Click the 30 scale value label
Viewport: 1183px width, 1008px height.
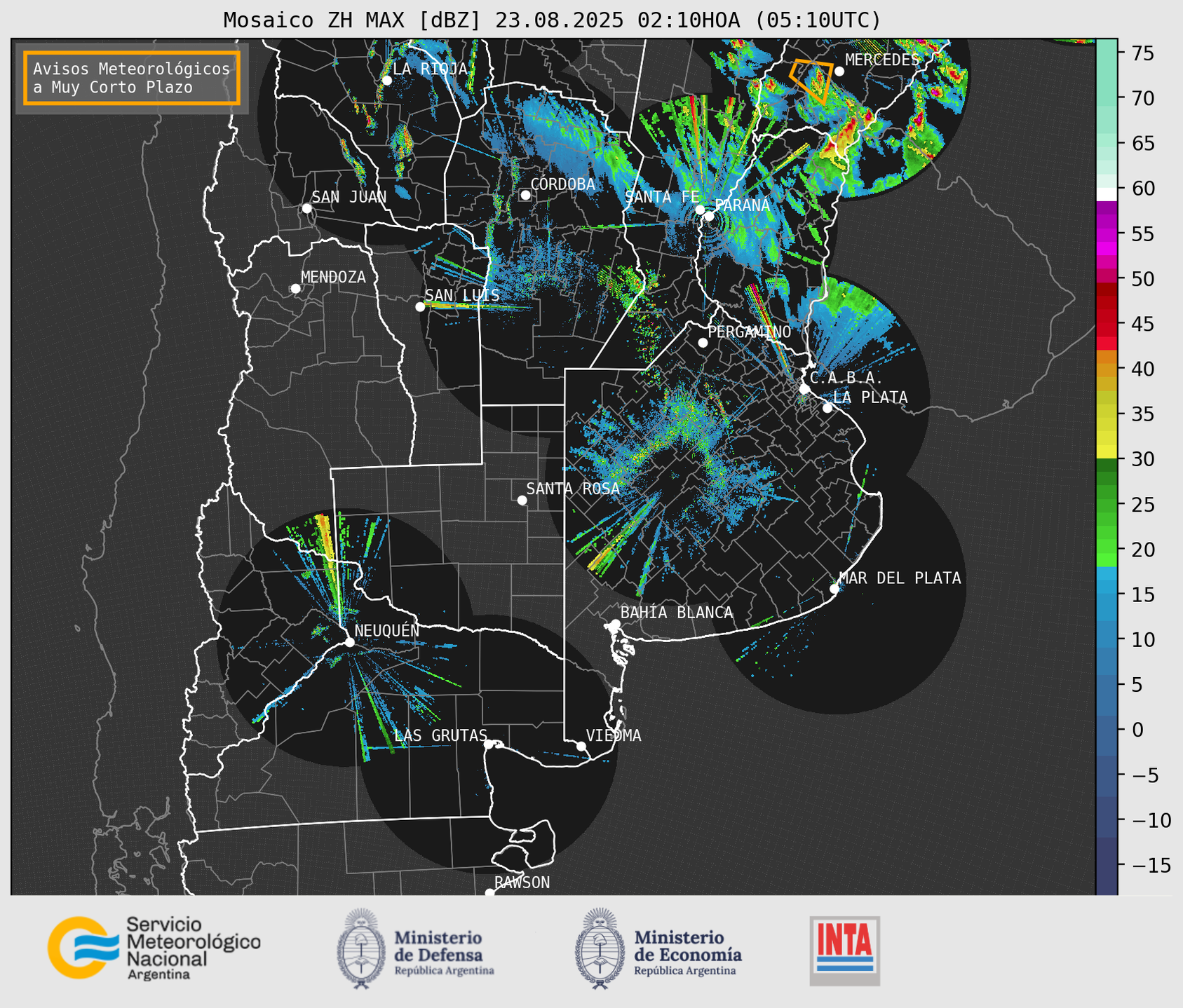1142,459
